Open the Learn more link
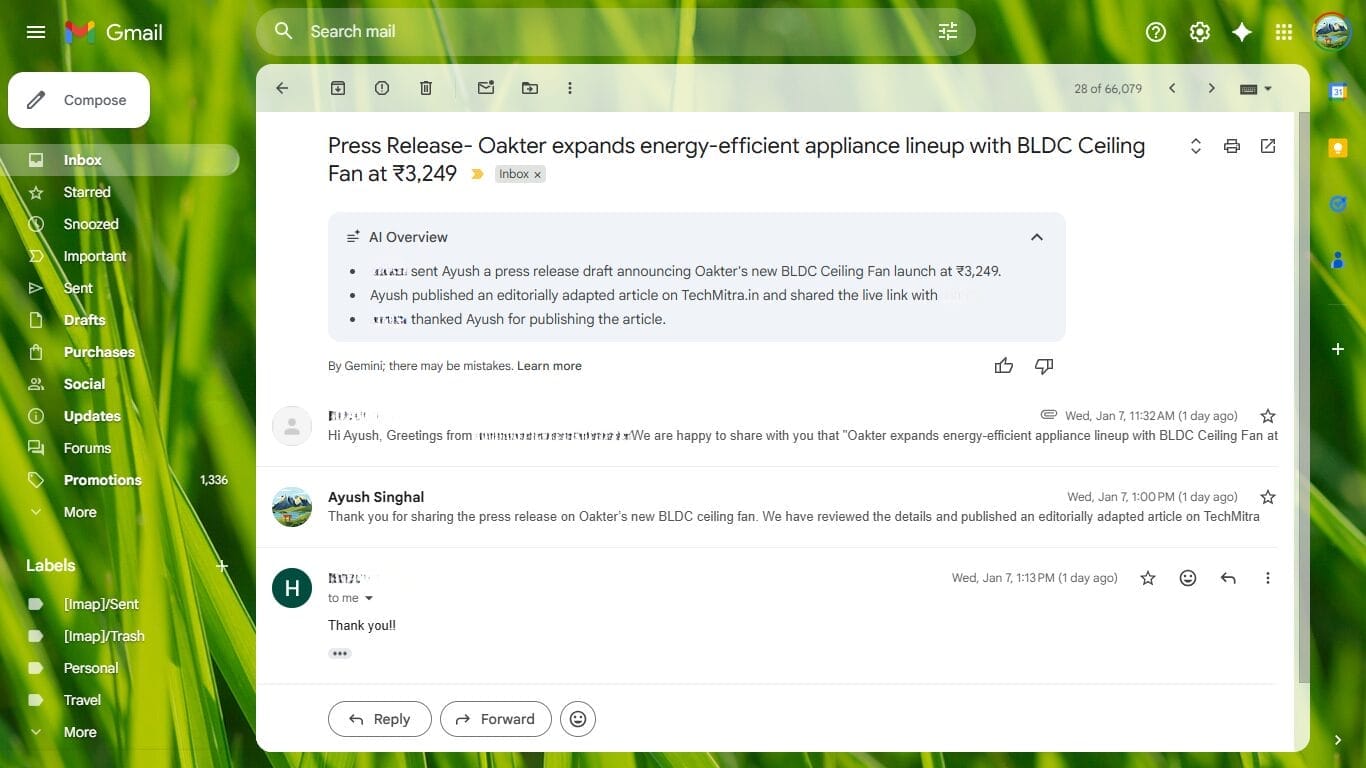 coord(549,366)
